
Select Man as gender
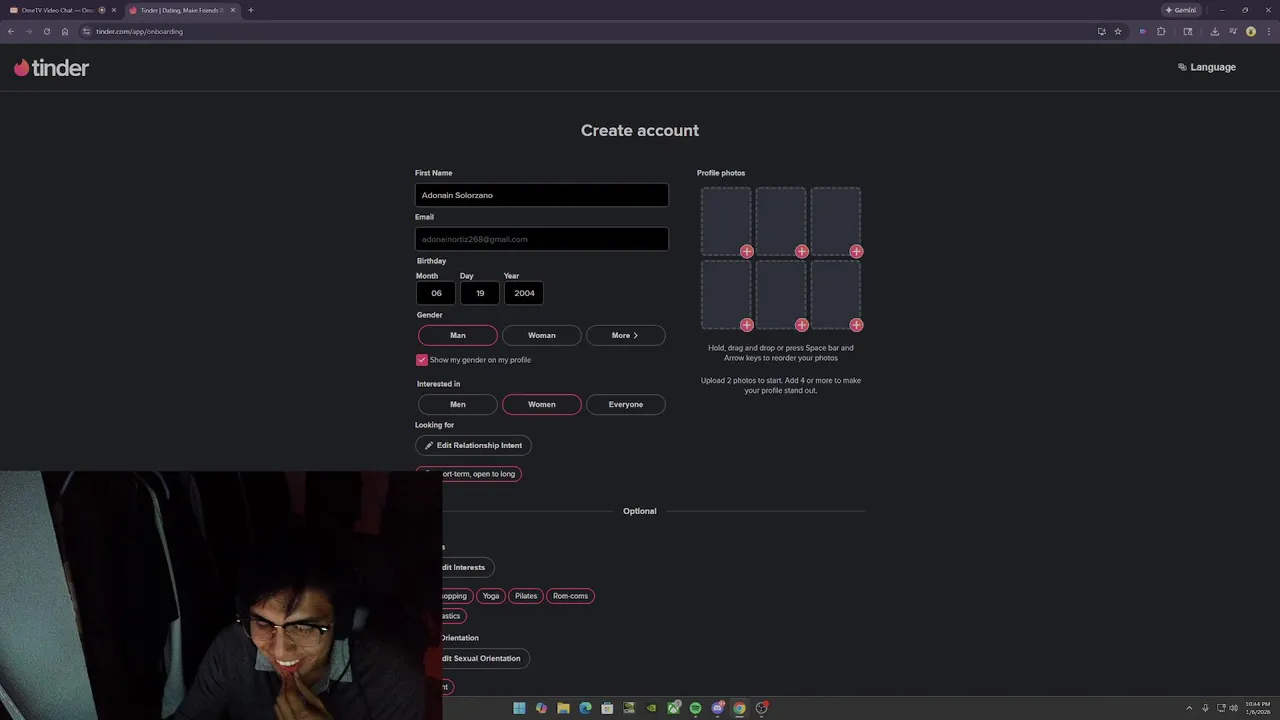point(458,335)
